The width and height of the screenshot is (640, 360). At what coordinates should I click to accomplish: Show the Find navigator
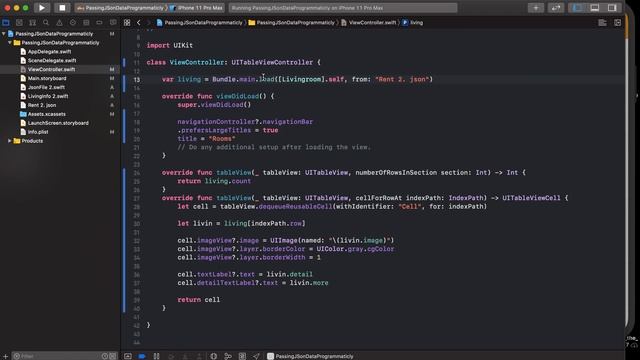tap(46, 23)
